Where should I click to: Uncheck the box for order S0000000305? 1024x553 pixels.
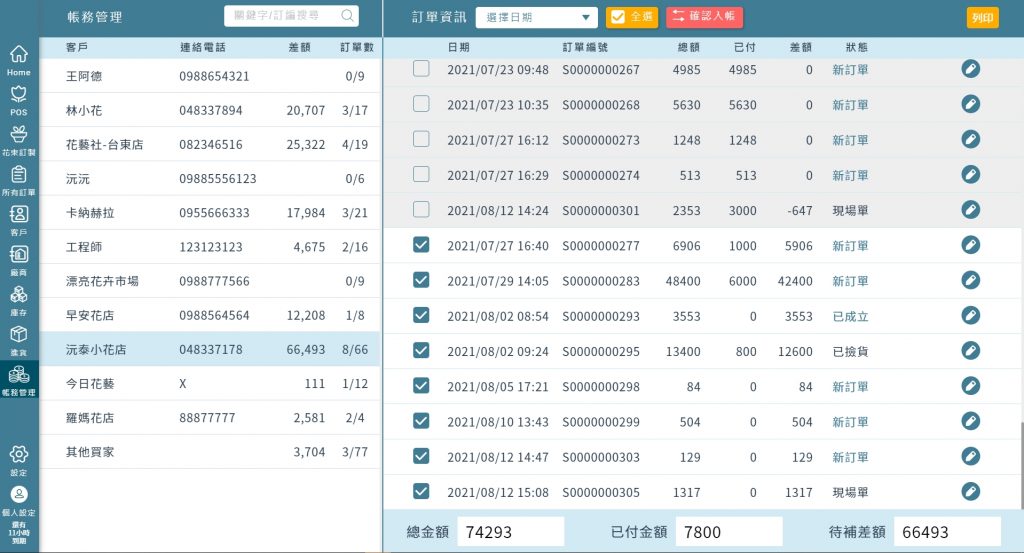421,491
